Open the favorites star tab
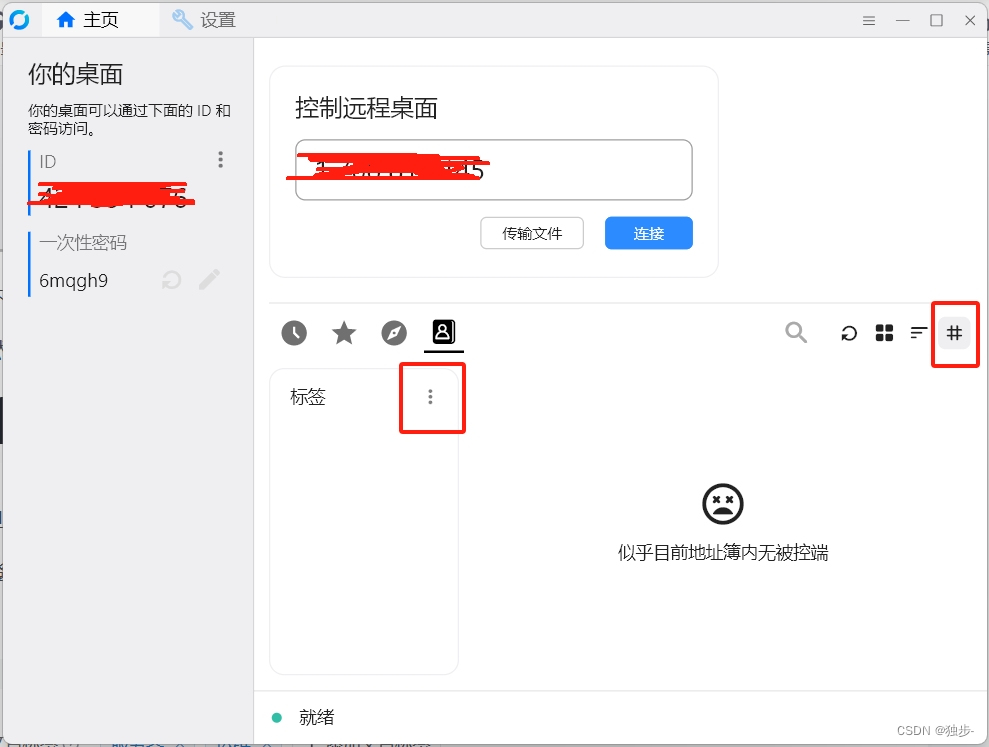The height and width of the screenshot is (747, 989). pyautogui.click(x=344, y=332)
